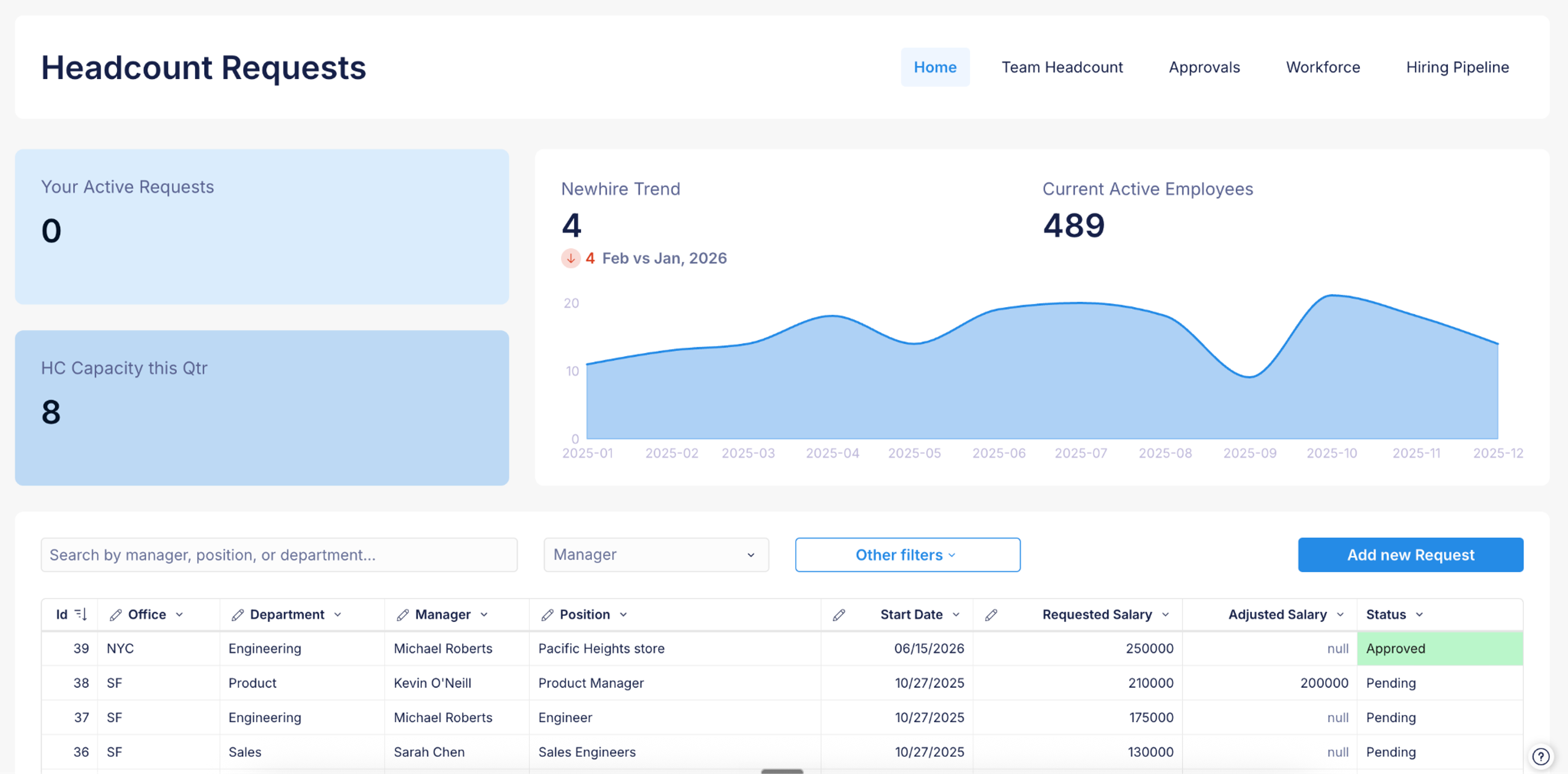Click the Id column sort icon
Image resolution: width=1568 pixels, height=774 pixels.
80,614
